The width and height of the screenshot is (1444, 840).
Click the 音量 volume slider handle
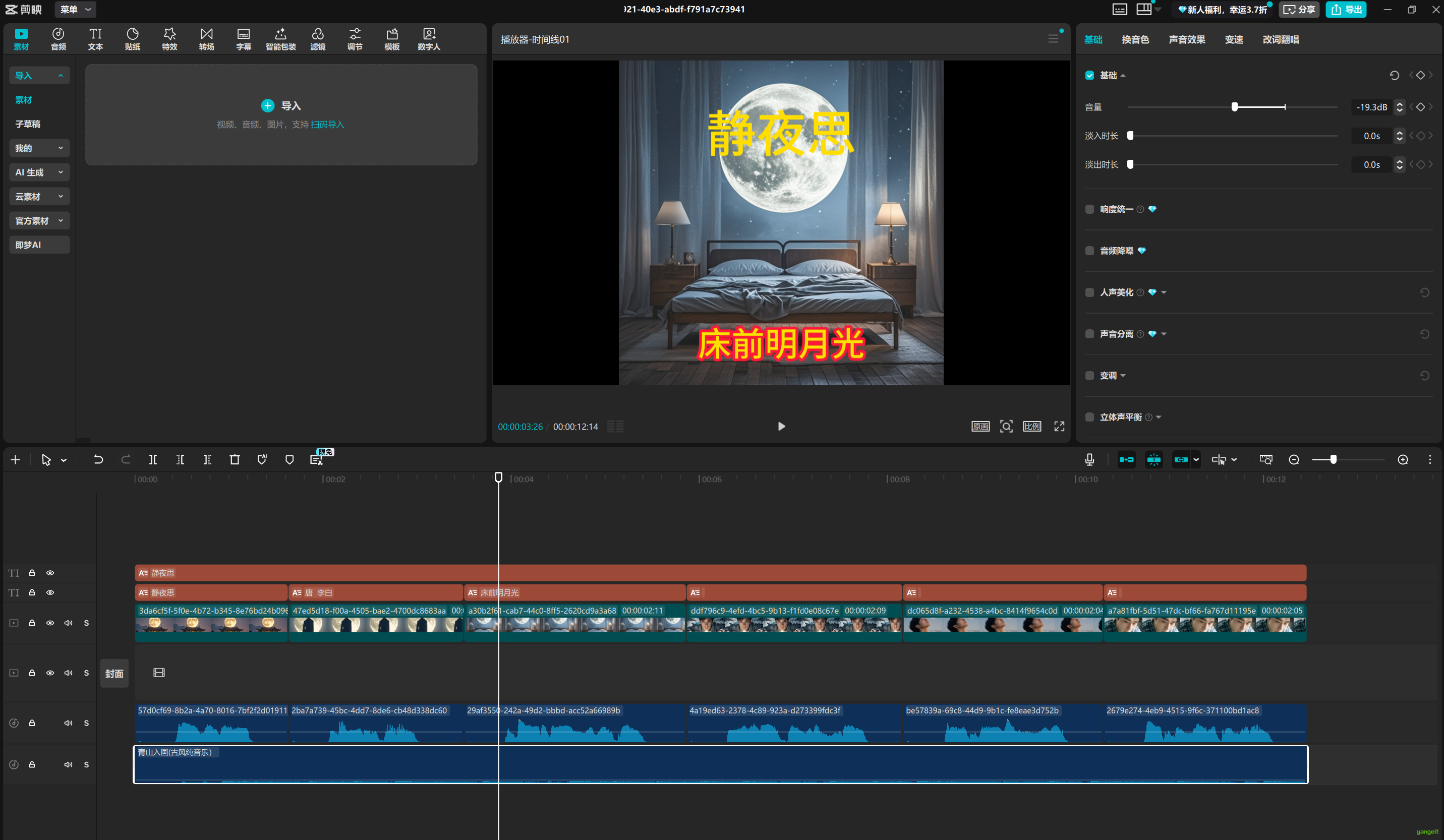[1235, 107]
